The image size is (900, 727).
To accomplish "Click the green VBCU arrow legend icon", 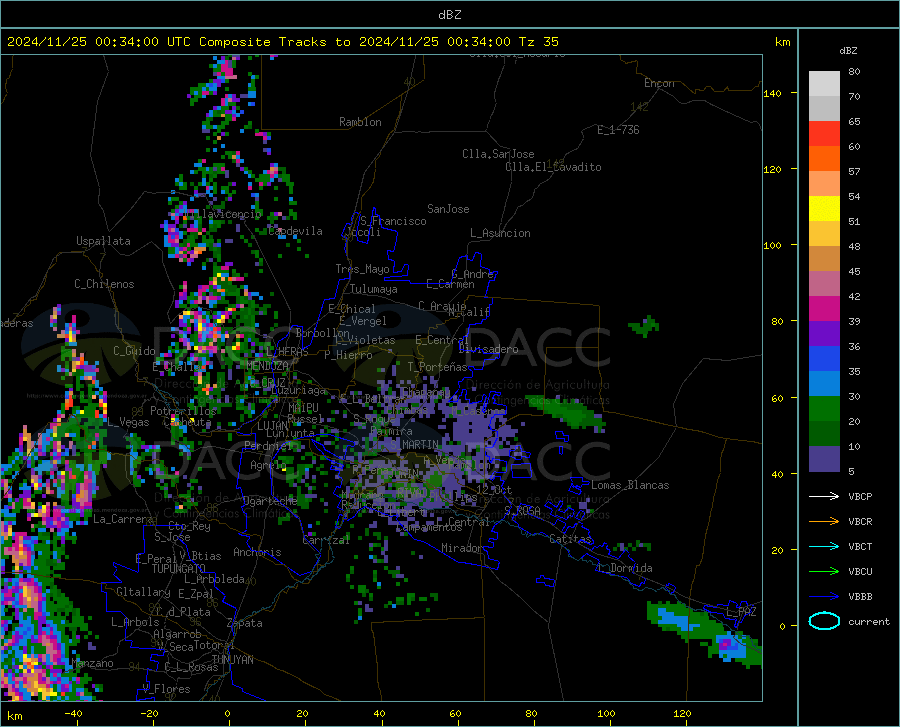I will pyautogui.click(x=824, y=572).
